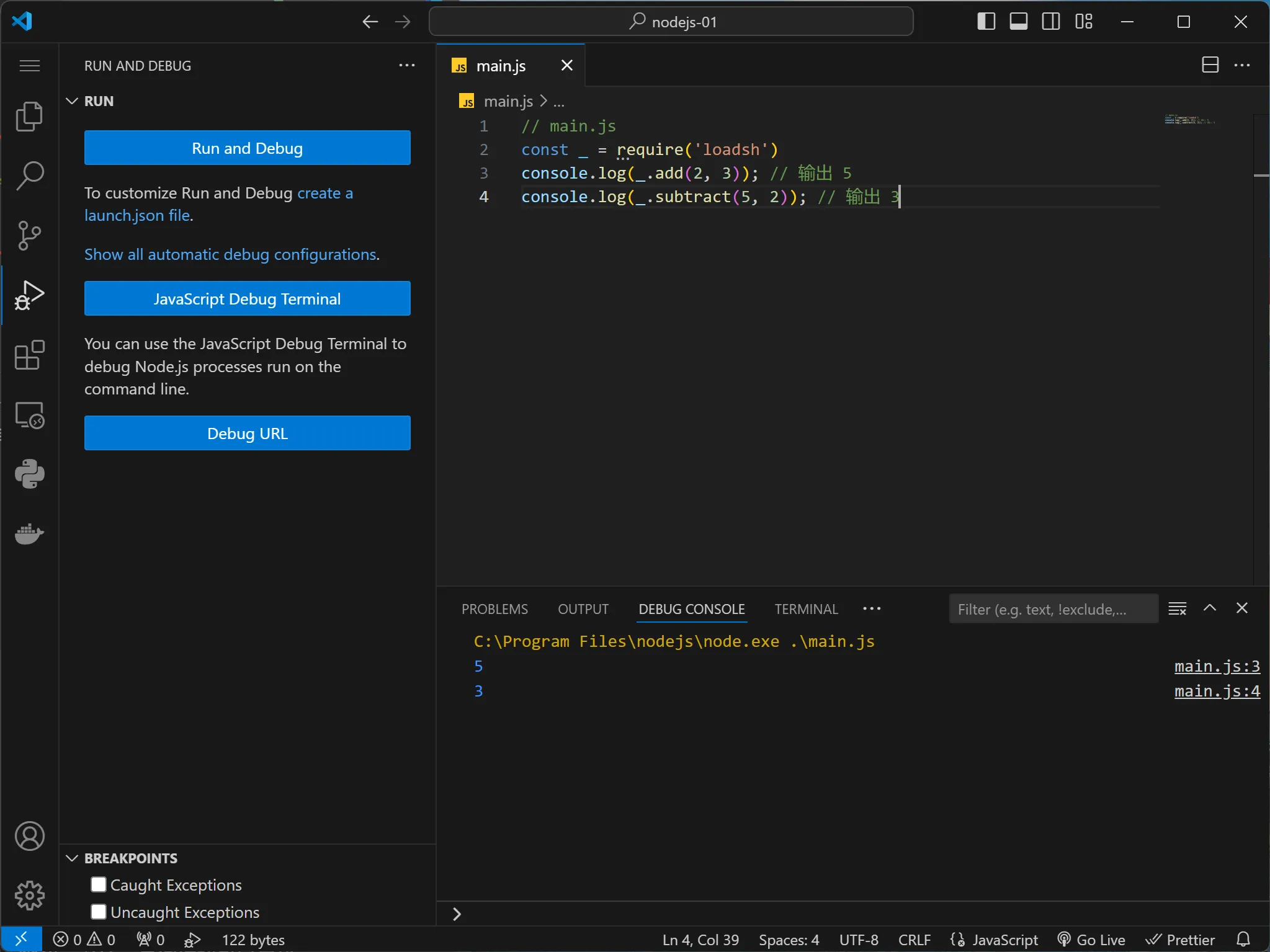Select the Run and Debug activity icon
Viewport: 1270px width, 952px height.
coord(29,295)
